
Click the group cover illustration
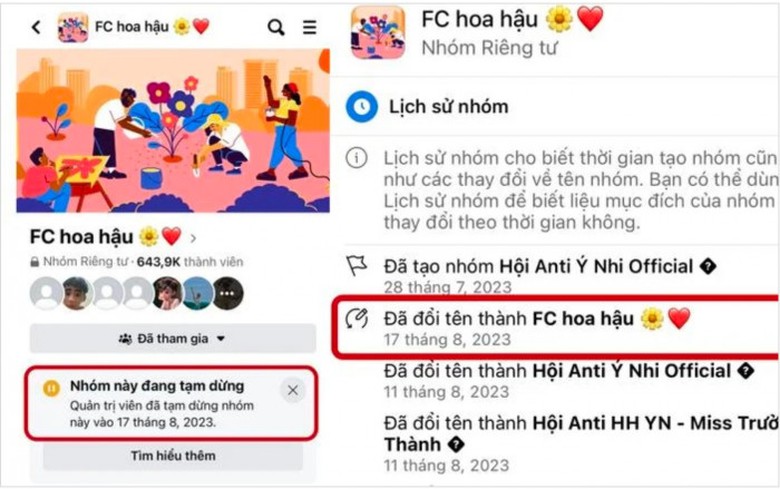[x=173, y=131]
